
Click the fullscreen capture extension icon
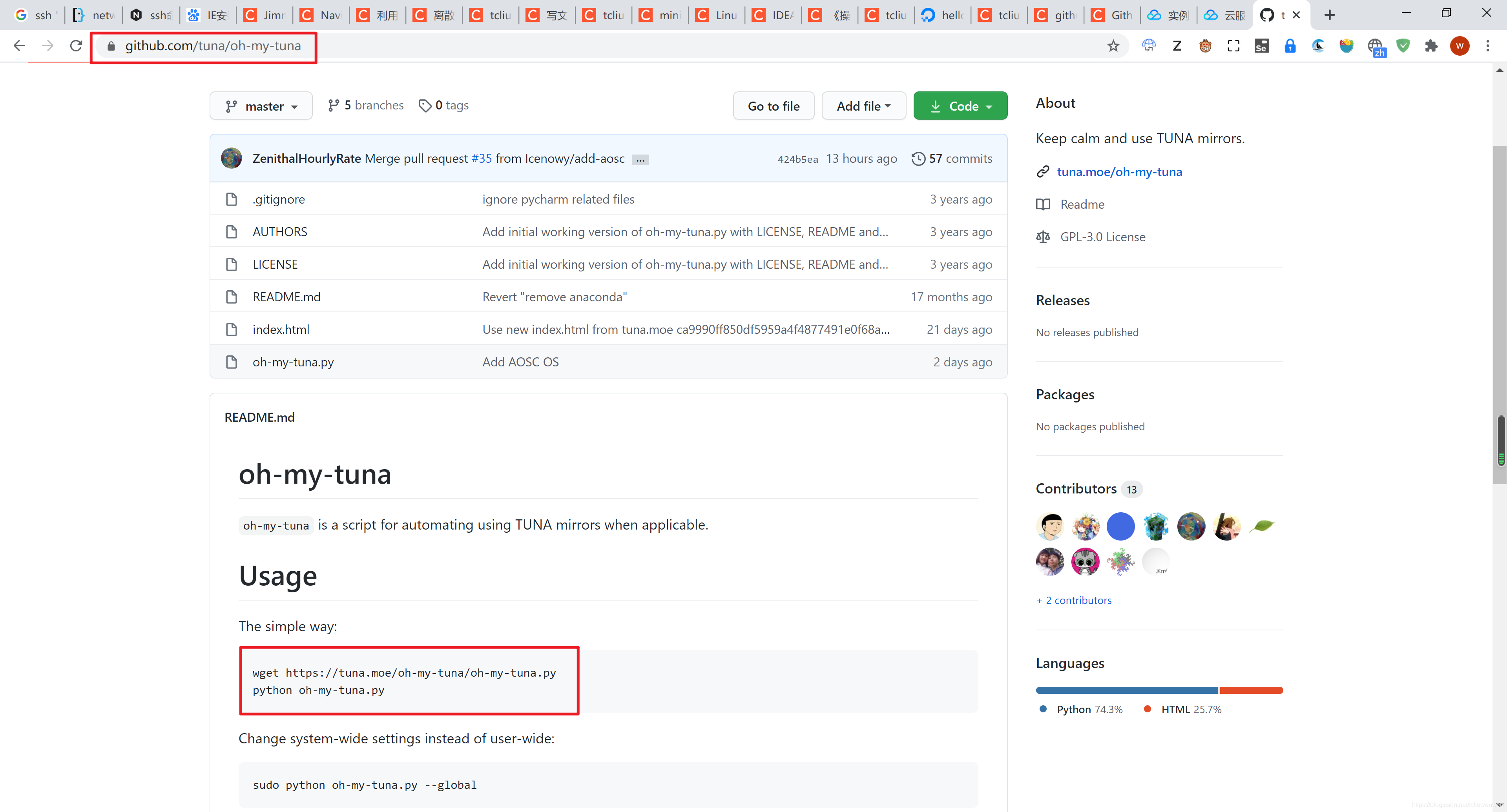click(1233, 46)
